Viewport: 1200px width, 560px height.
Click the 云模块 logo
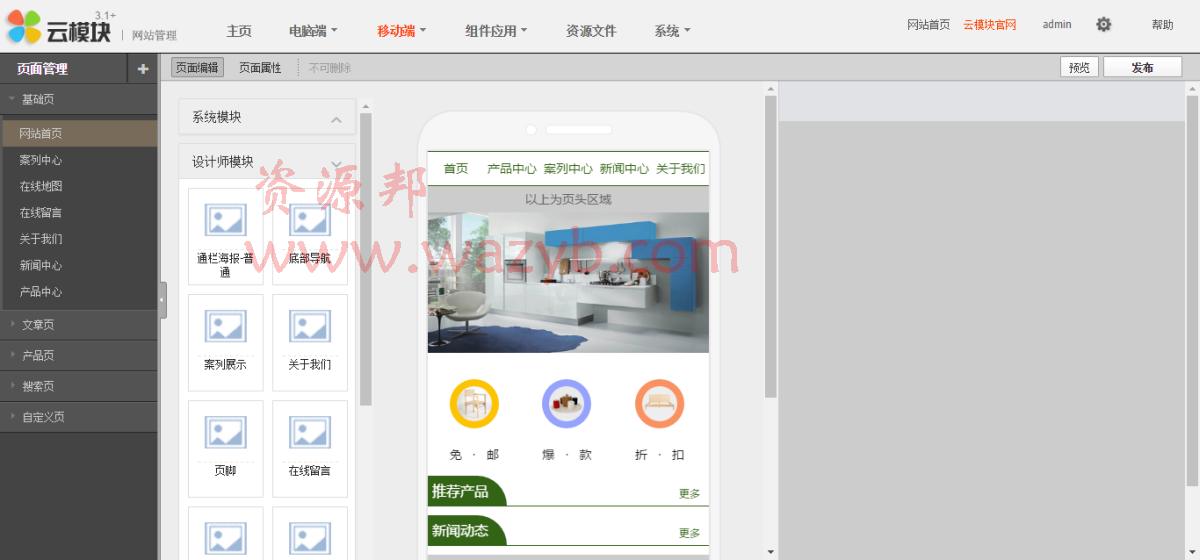click(61, 27)
